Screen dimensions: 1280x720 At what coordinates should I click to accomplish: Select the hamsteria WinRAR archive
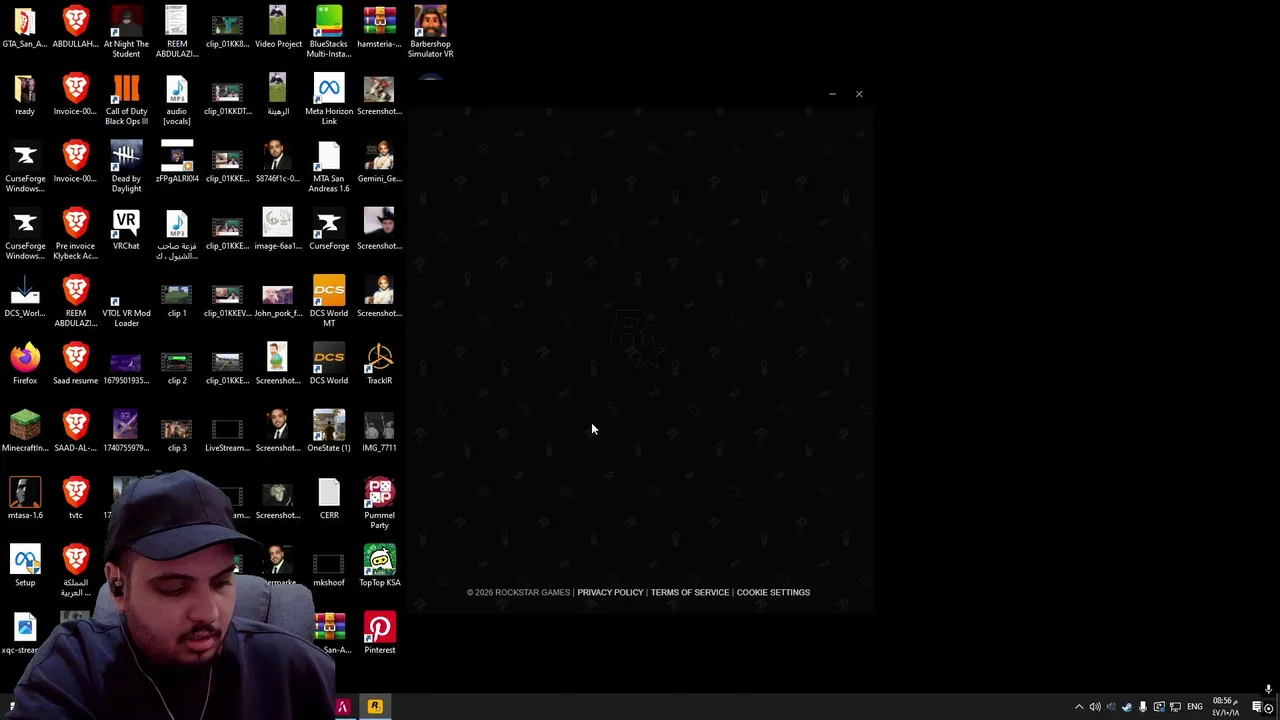(379, 28)
